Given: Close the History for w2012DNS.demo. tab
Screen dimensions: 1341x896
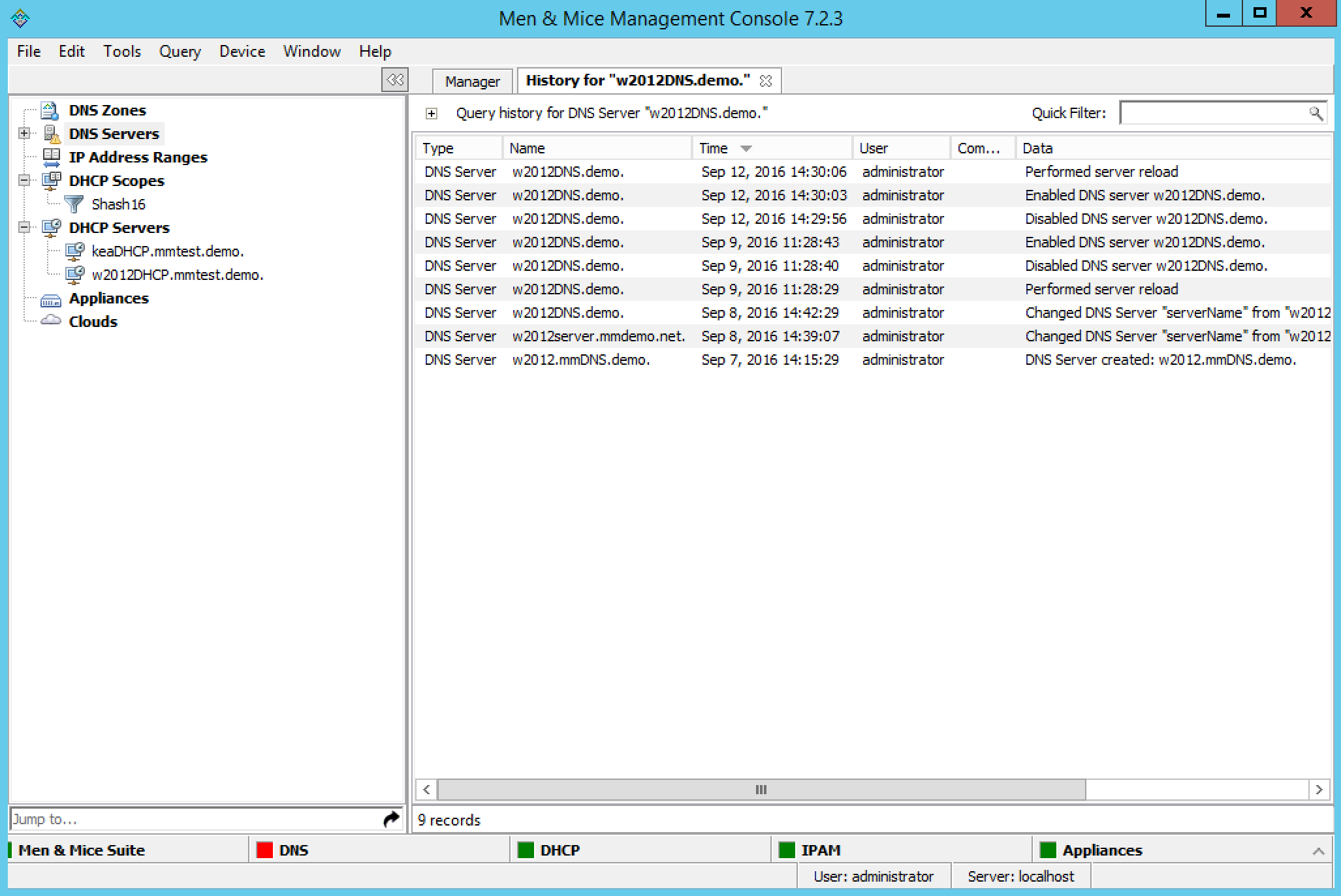Looking at the screenshot, I should [x=766, y=81].
